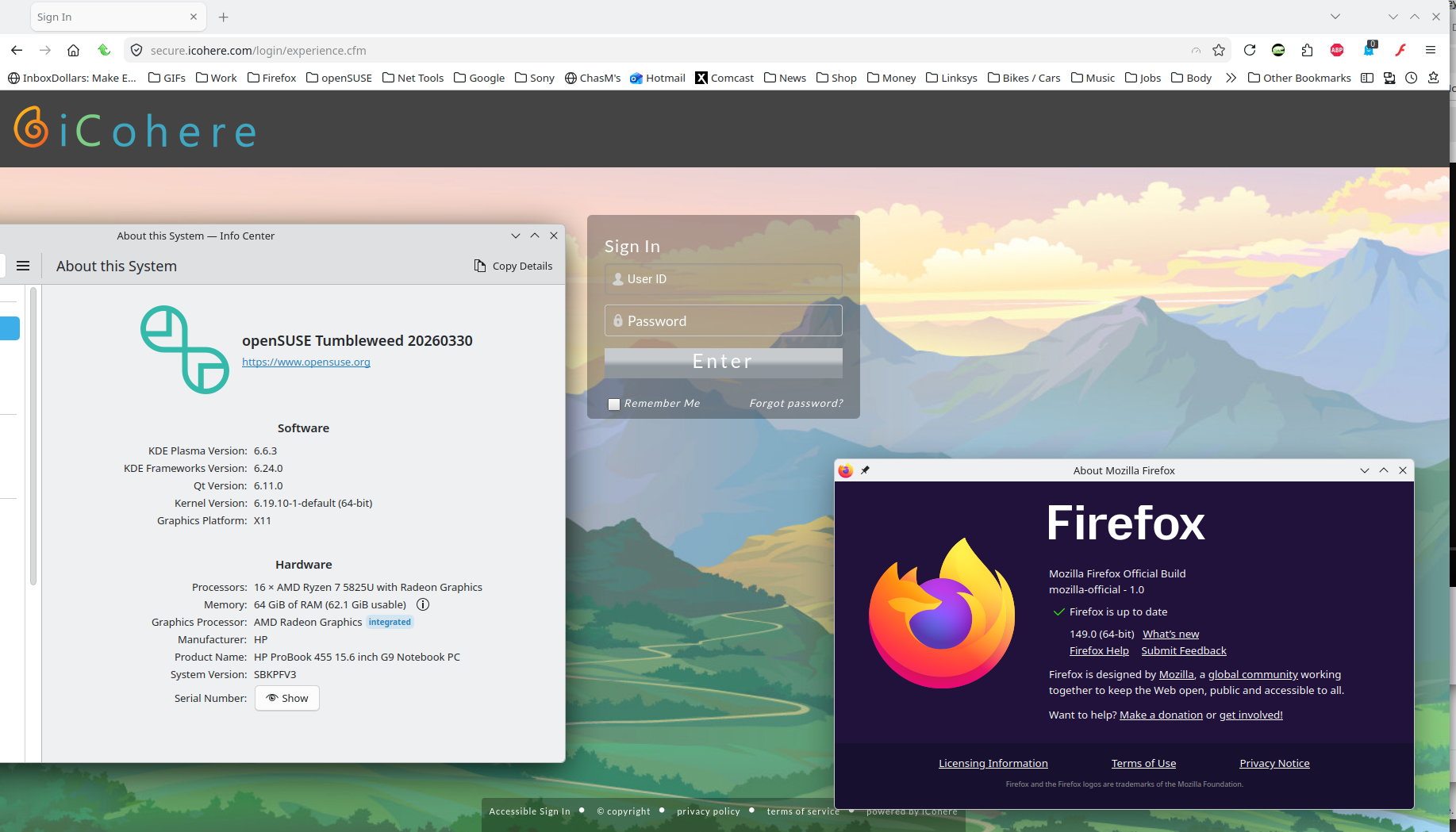Show the hidden serial number

click(x=287, y=698)
